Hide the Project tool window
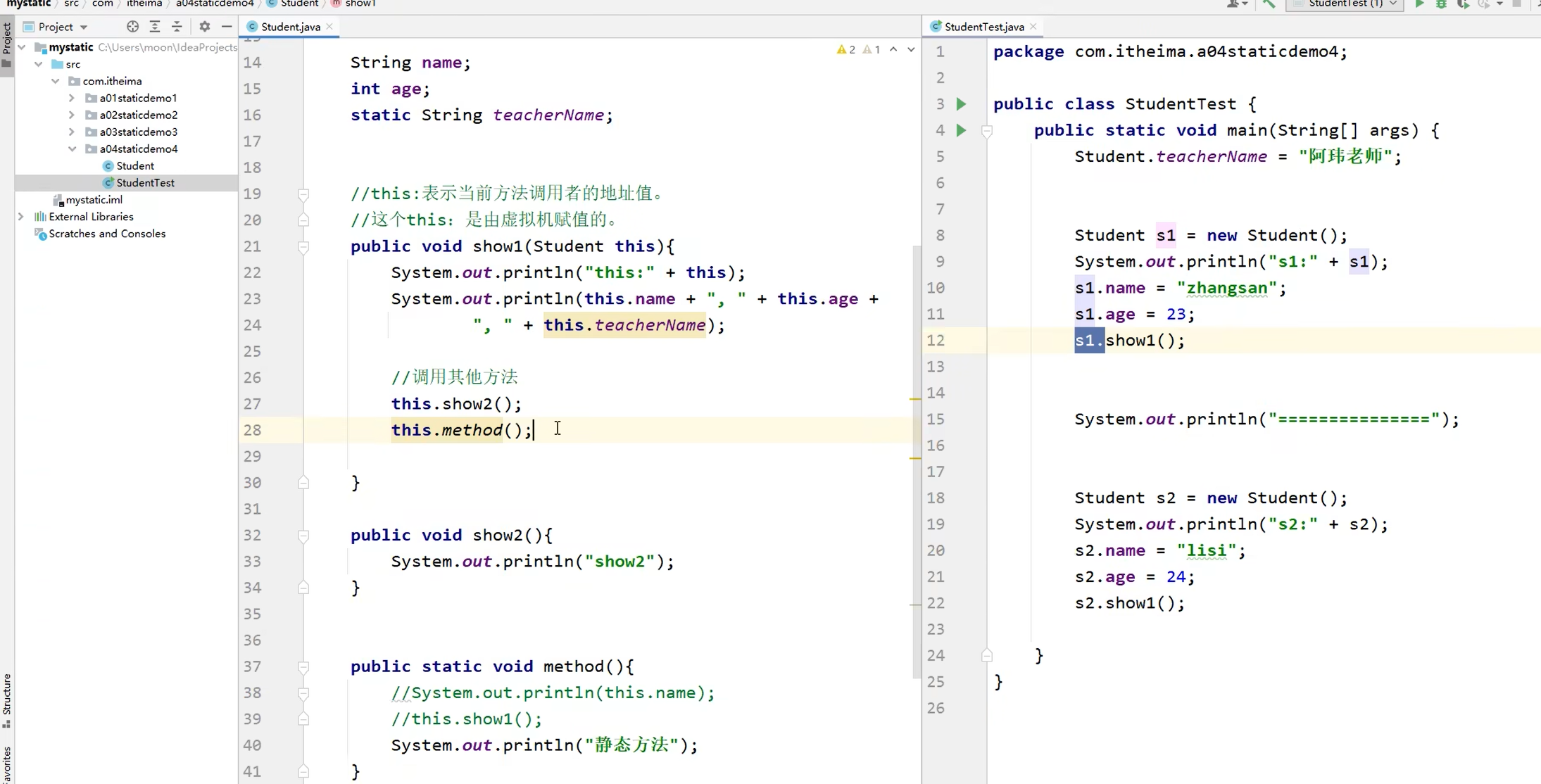The image size is (1541, 784). [x=226, y=27]
